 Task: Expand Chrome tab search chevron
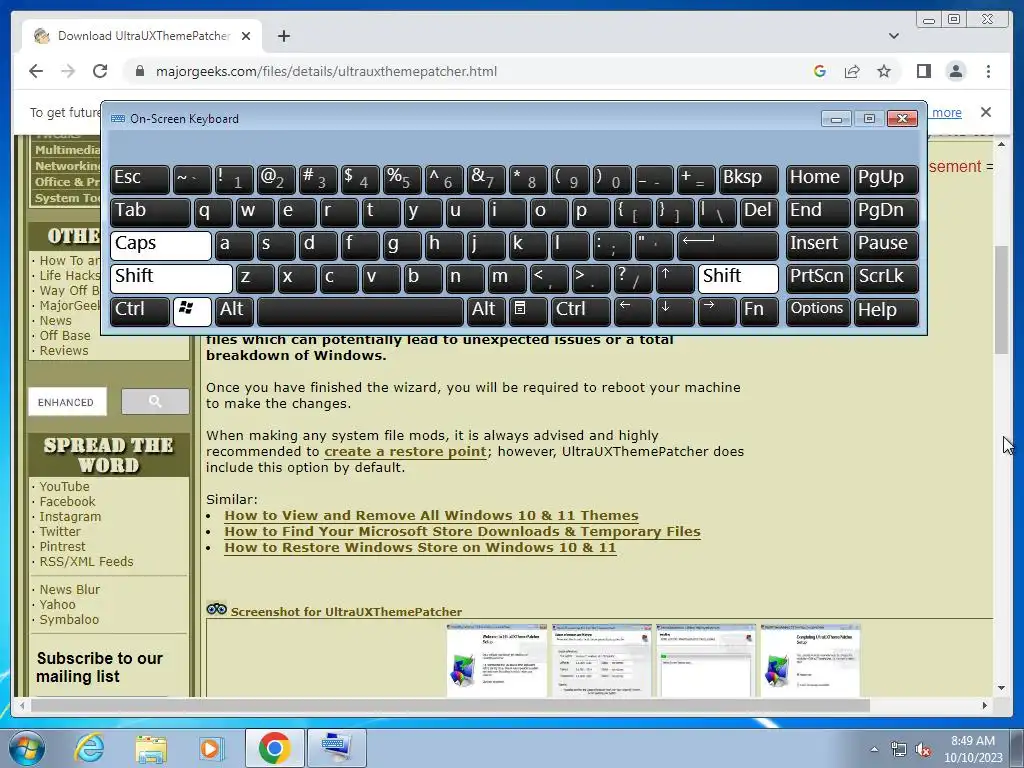[x=893, y=36]
